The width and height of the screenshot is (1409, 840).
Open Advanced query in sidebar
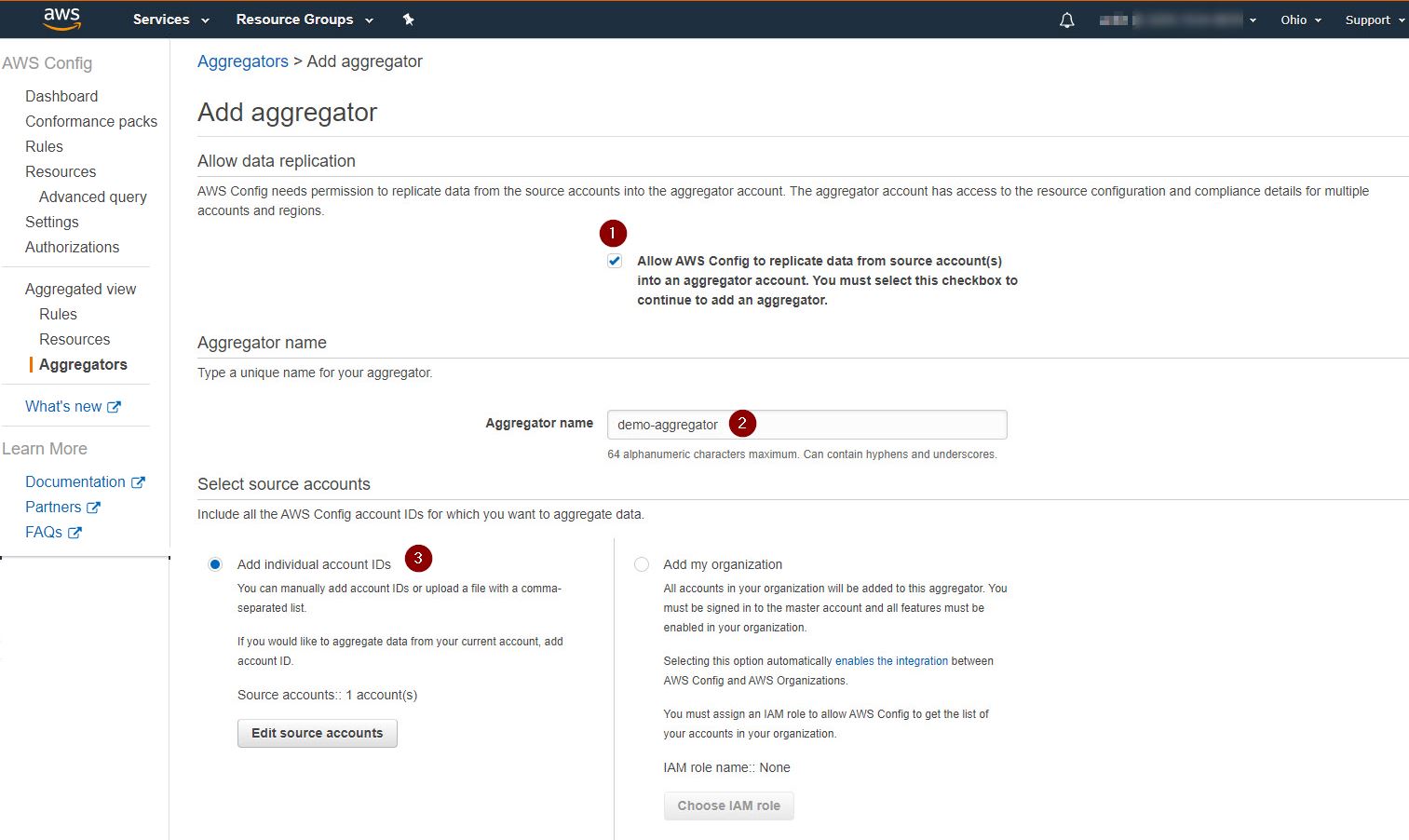(93, 196)
